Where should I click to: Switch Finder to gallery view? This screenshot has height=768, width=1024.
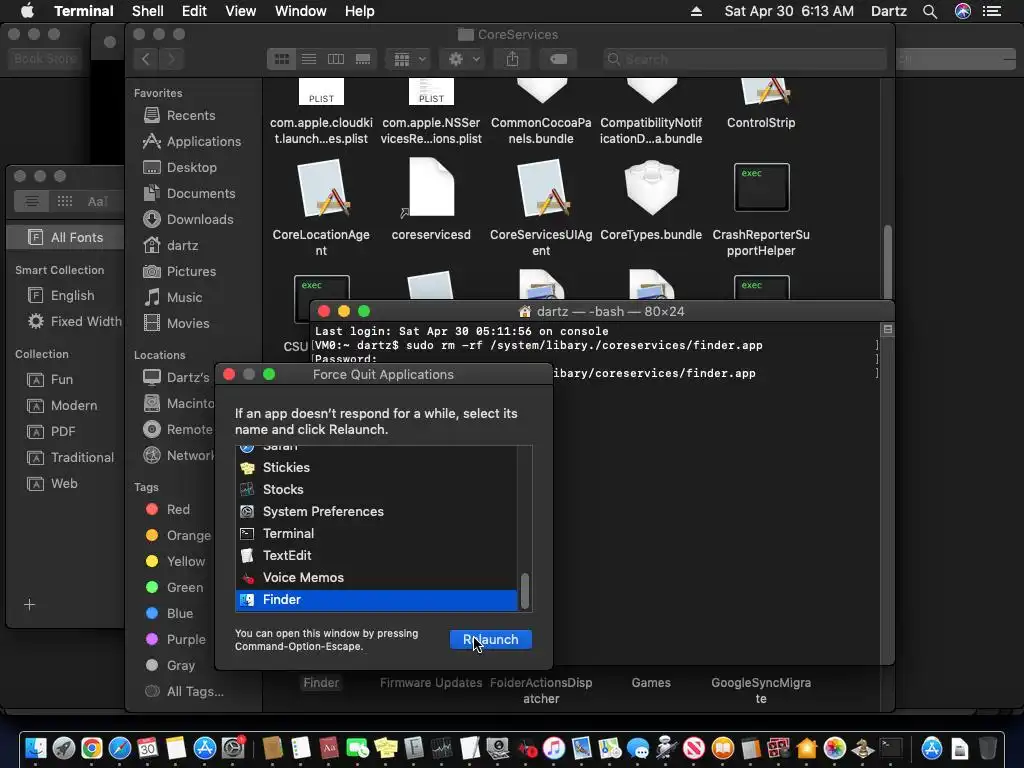[363, 59]
